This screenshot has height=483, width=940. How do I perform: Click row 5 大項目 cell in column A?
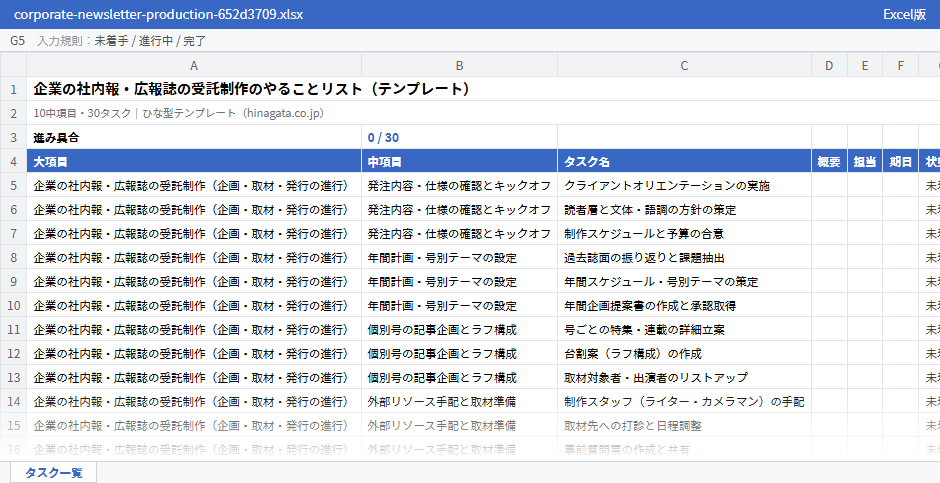(194, 185)
